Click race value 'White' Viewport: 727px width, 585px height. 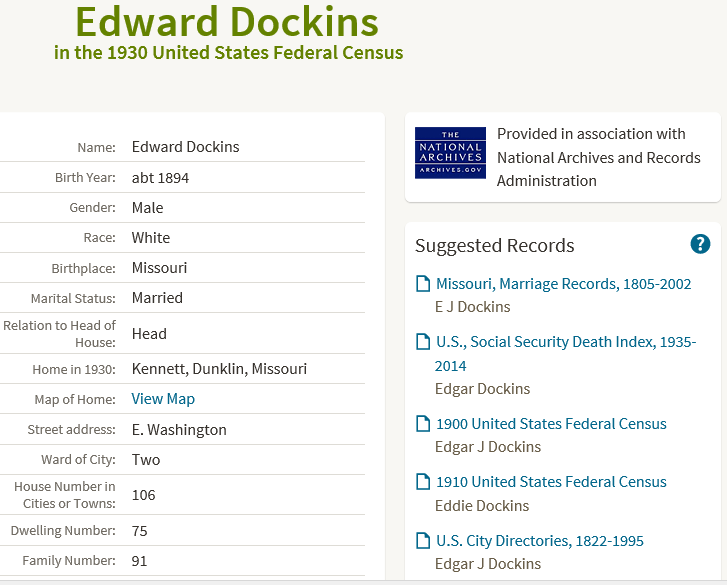click(x=151, y=238)
